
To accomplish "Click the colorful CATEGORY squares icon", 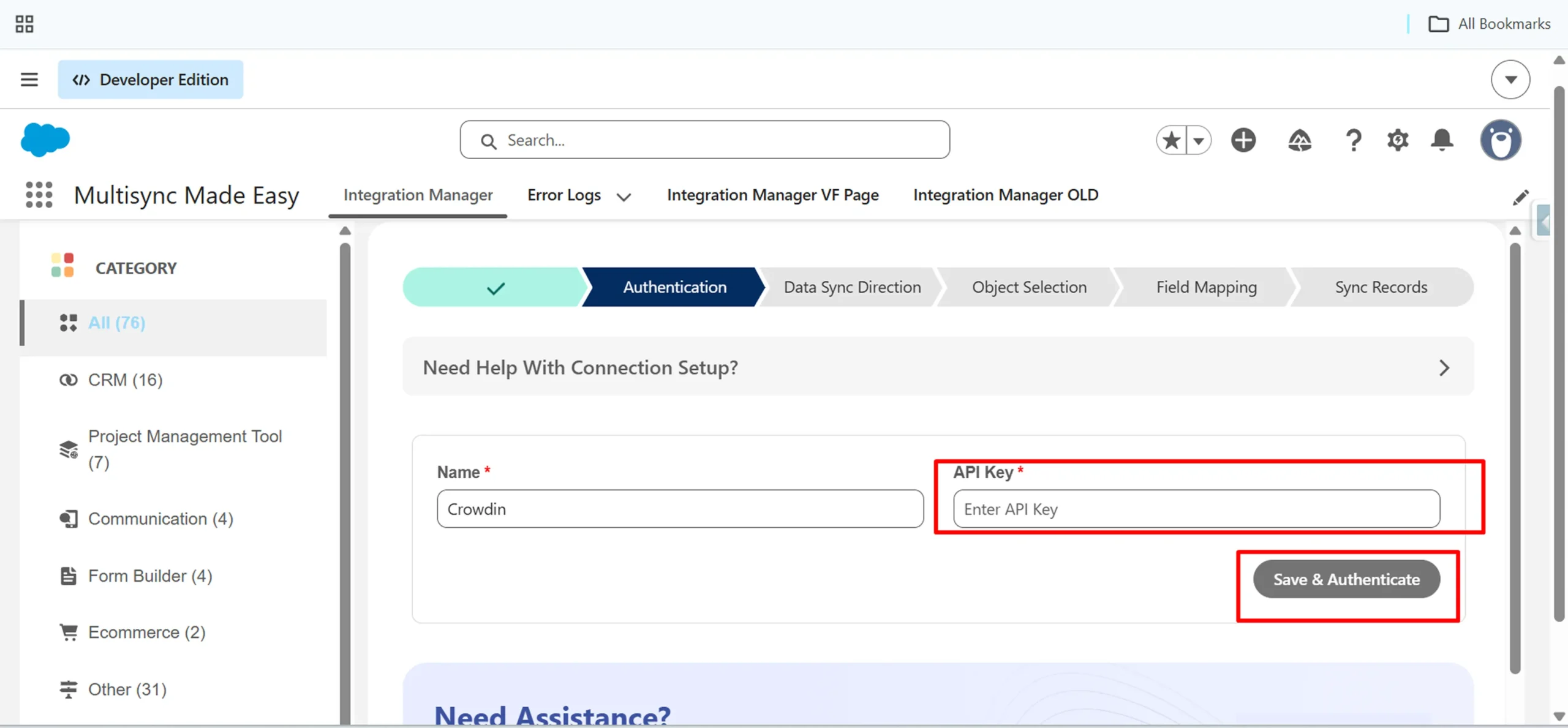I will click(62, 265).
